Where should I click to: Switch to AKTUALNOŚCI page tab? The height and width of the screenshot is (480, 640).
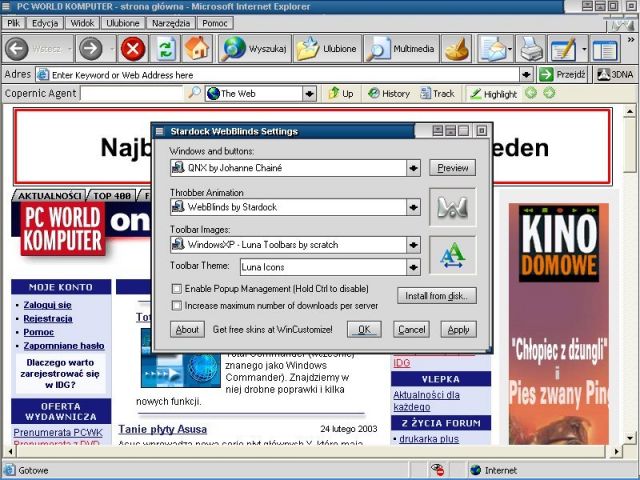(x=49, y=196)
